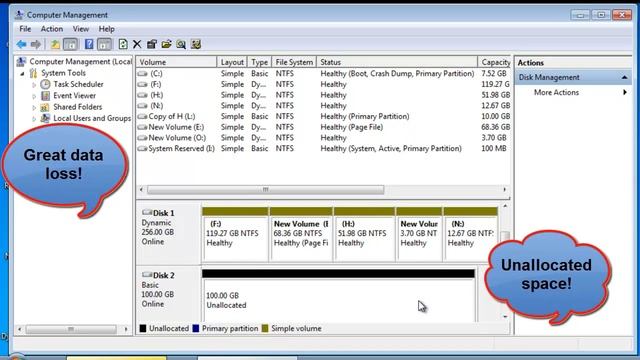Click the Open folder toolbar icon
The width and height of the screenshot is (640, 360).
coord(166,44)
